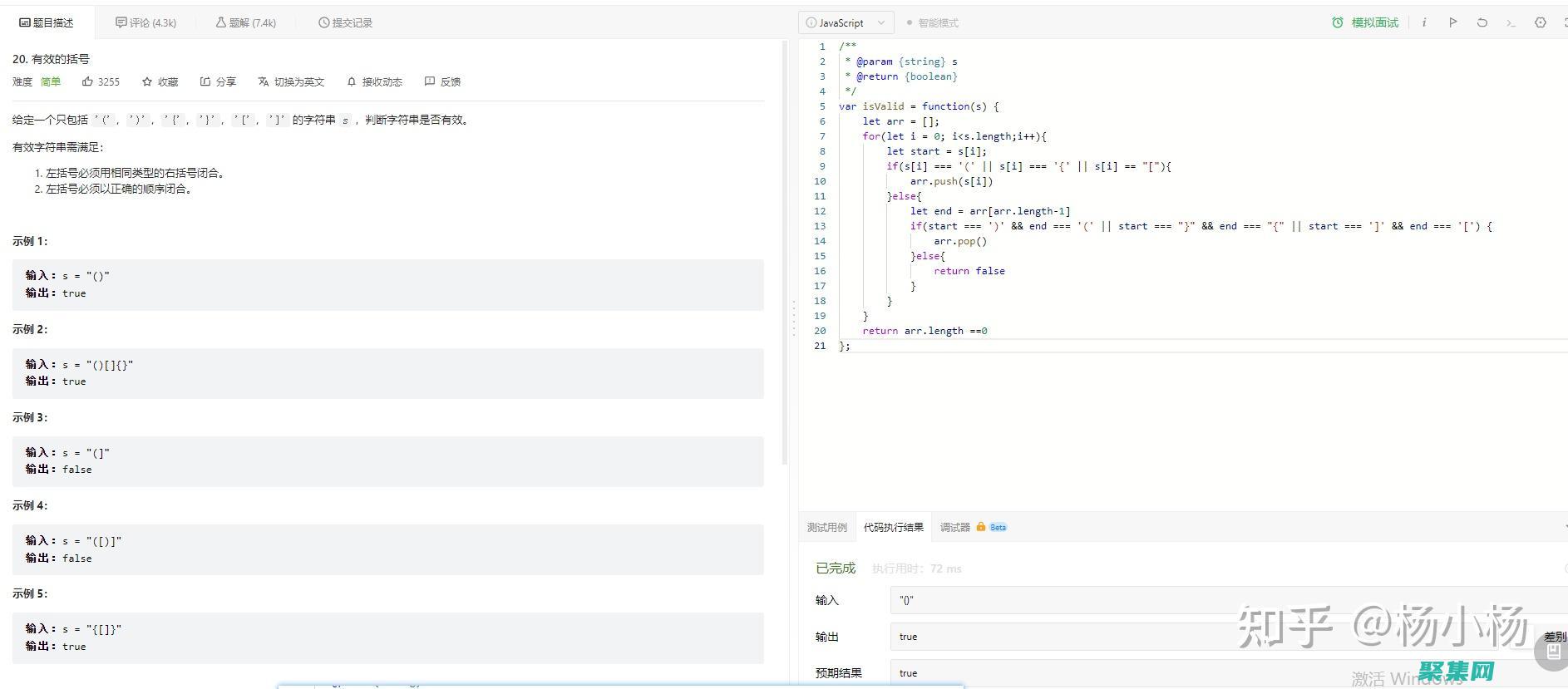The height and width of the screenshot is (689, 1568).
Task: Click the 分享 share icon
Action: [x=205, y=81]
